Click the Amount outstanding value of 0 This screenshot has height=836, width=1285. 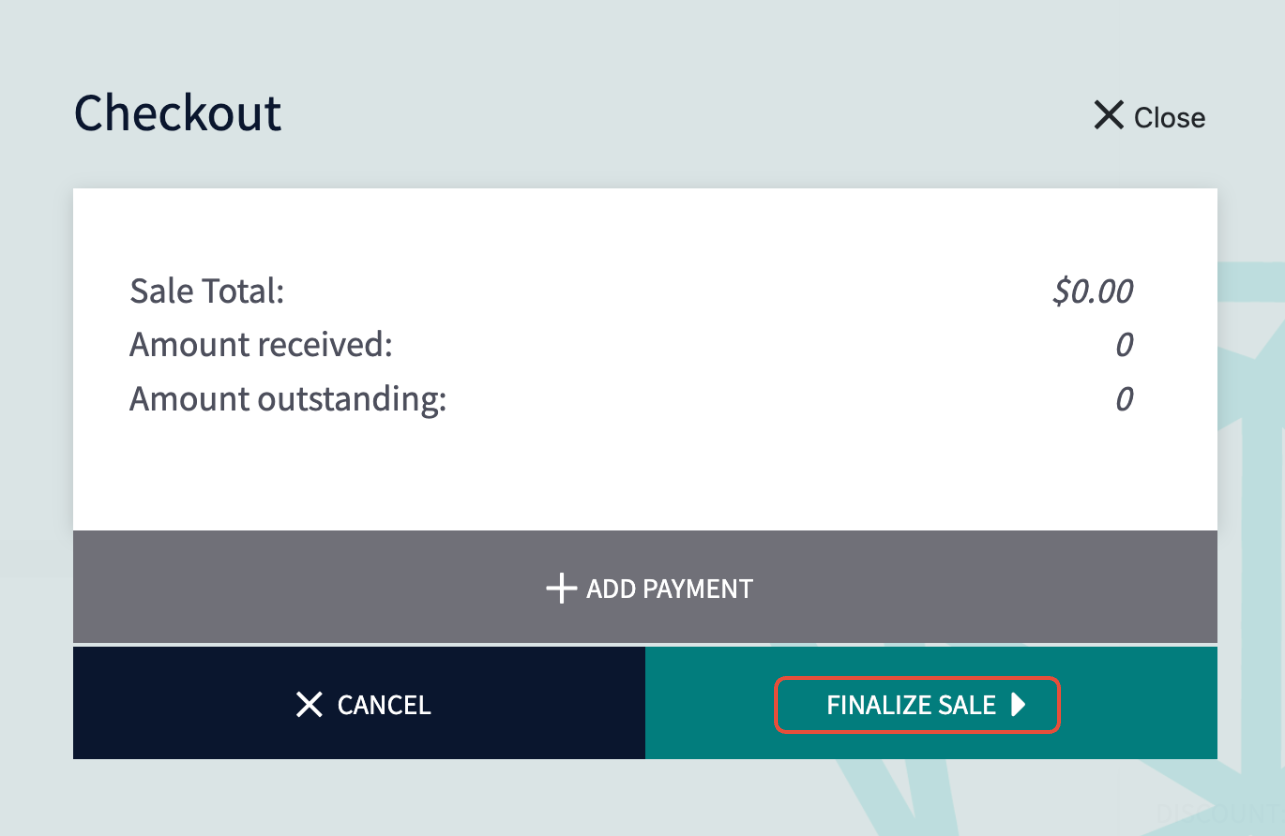[1124, 400]
